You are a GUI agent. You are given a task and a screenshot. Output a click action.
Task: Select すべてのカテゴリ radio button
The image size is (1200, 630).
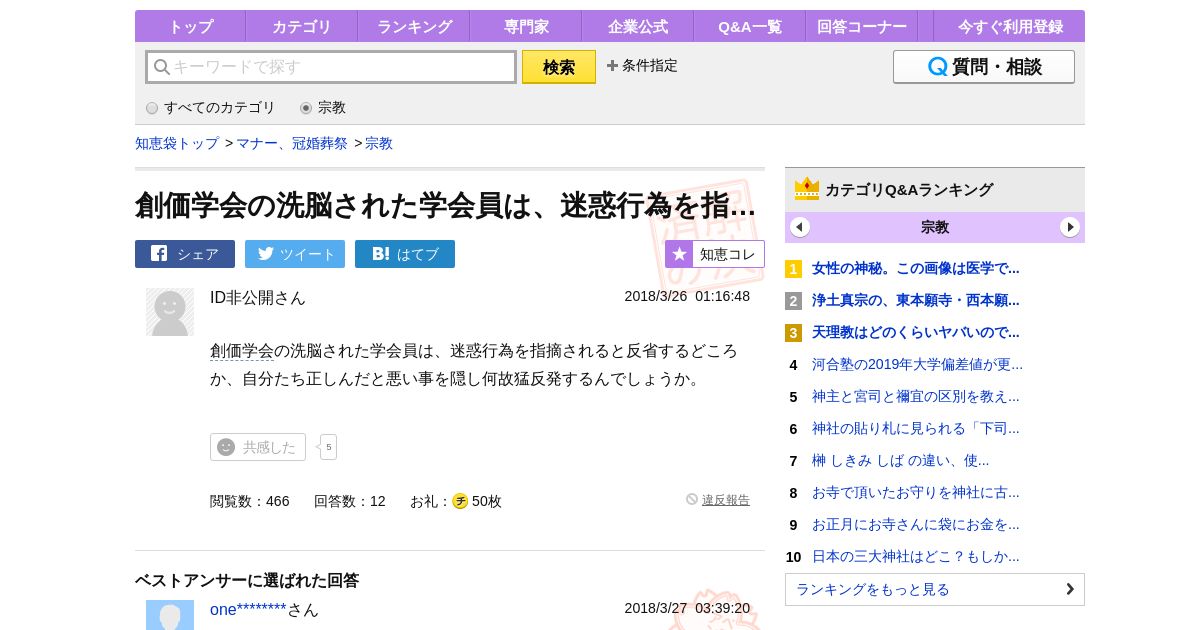152,108
